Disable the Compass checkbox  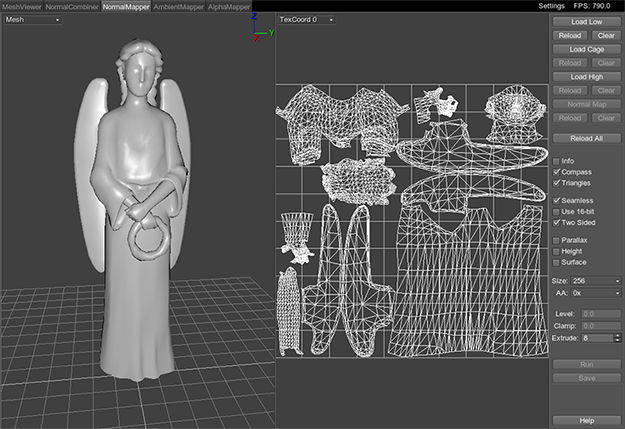click(557, 172)
